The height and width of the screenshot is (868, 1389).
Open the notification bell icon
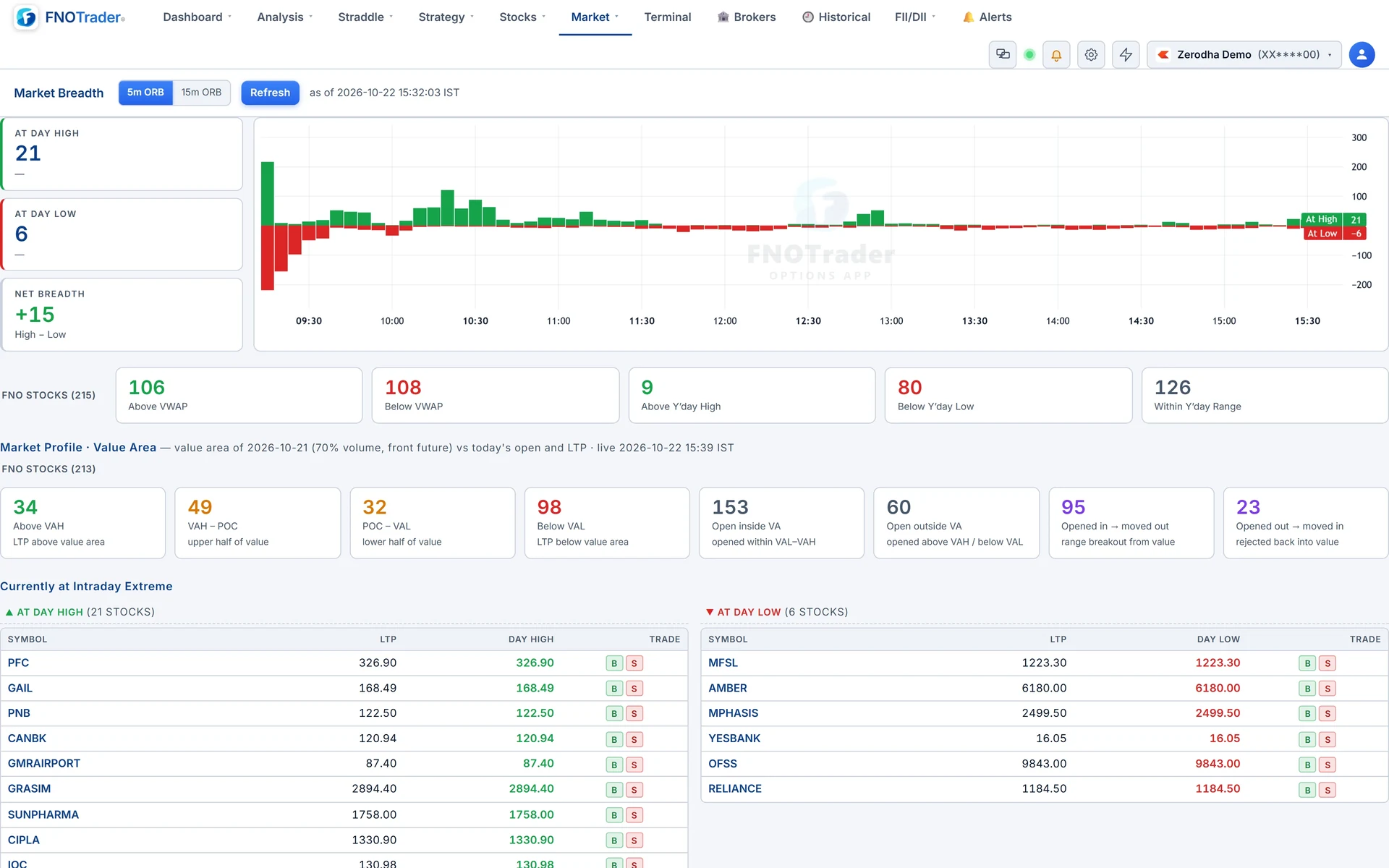tap(1056, 54)
